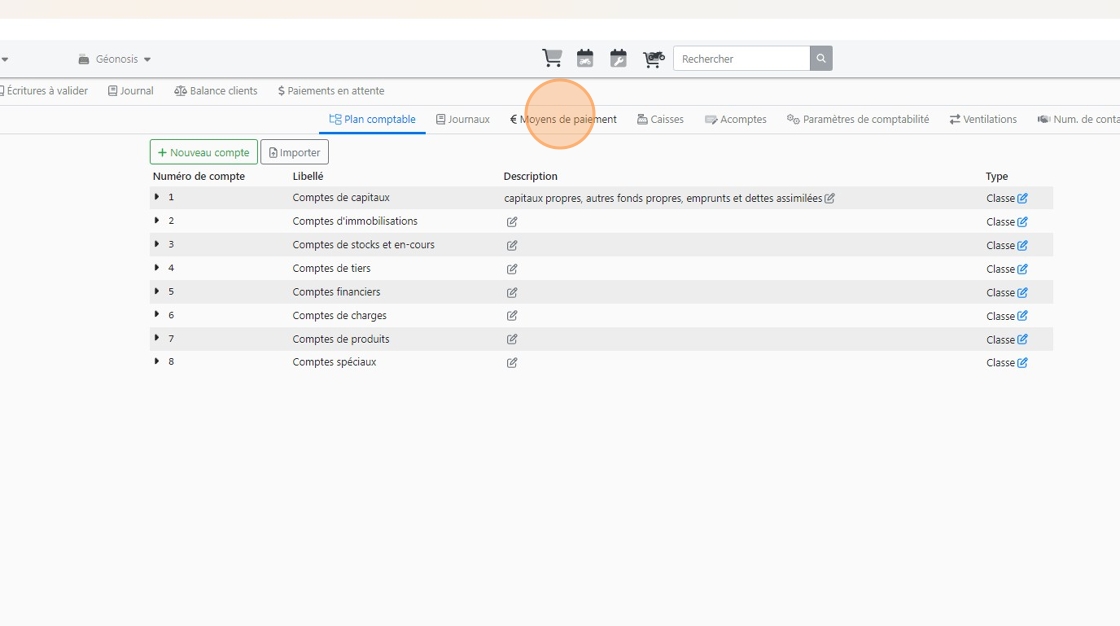Open the Caisses tab
Viewport: 1120px width, 626px height.
click(x=661, y=119)
